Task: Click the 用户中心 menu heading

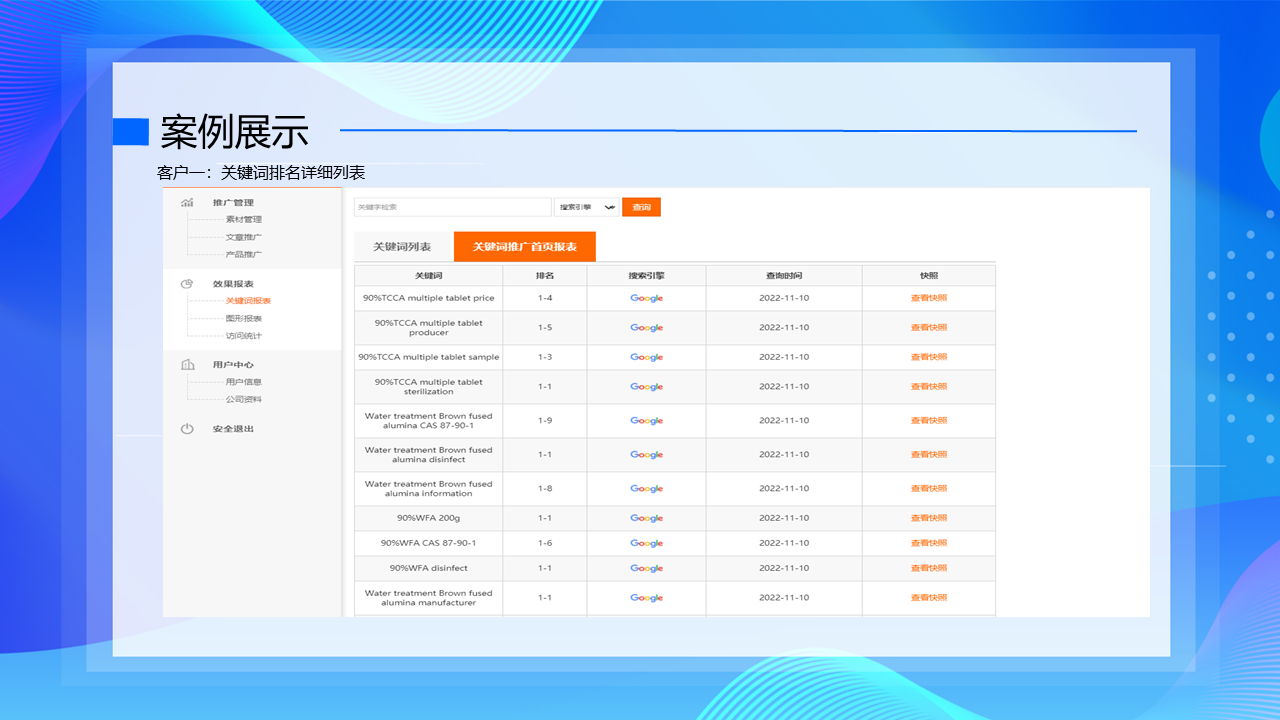Action: (x=233, y=365)
